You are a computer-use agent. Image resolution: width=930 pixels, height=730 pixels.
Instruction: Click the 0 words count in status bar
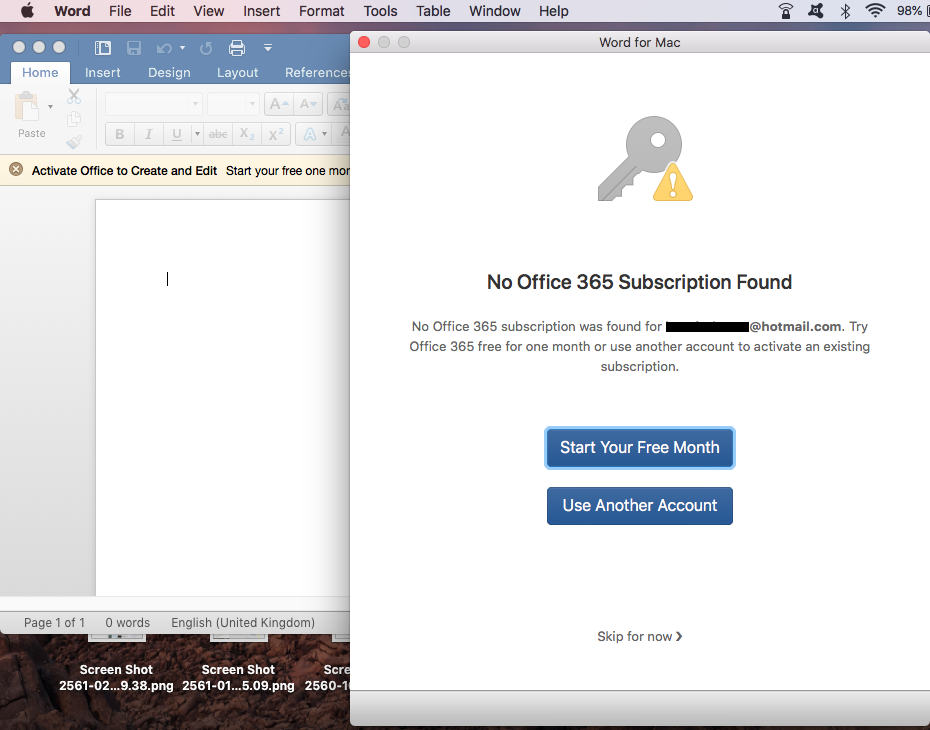(x=128, y=623)
